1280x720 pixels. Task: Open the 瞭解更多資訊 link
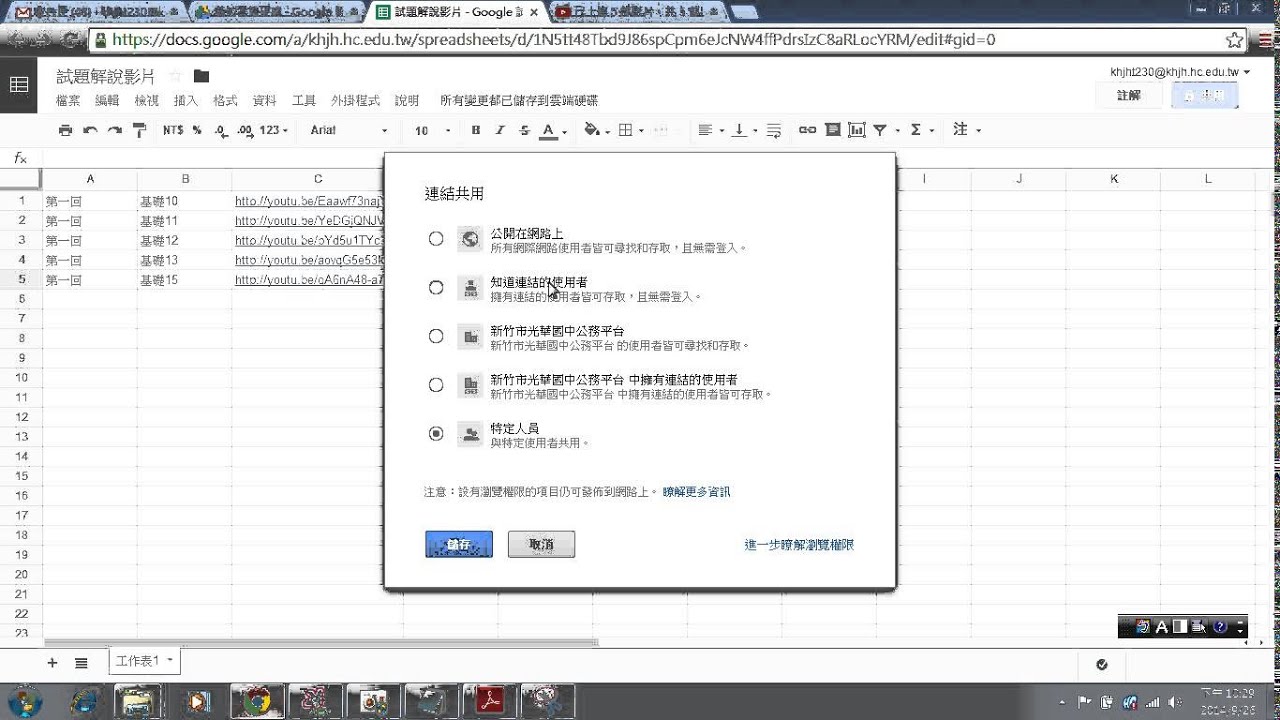click(696, 492)
